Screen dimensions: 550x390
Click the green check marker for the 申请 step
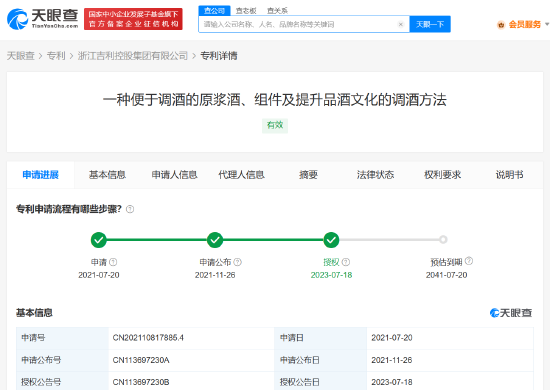click(99, 240)
